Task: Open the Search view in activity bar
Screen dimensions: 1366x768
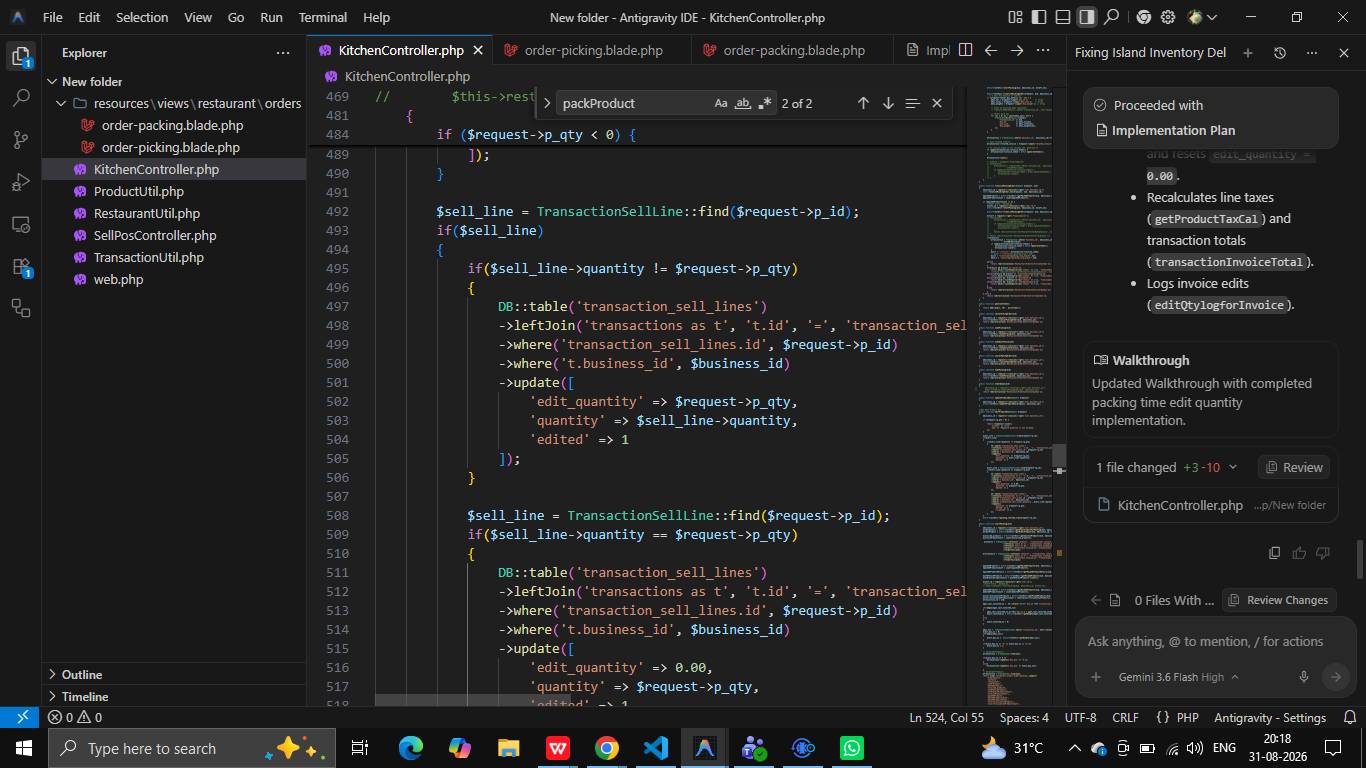Action: point(21,98)
